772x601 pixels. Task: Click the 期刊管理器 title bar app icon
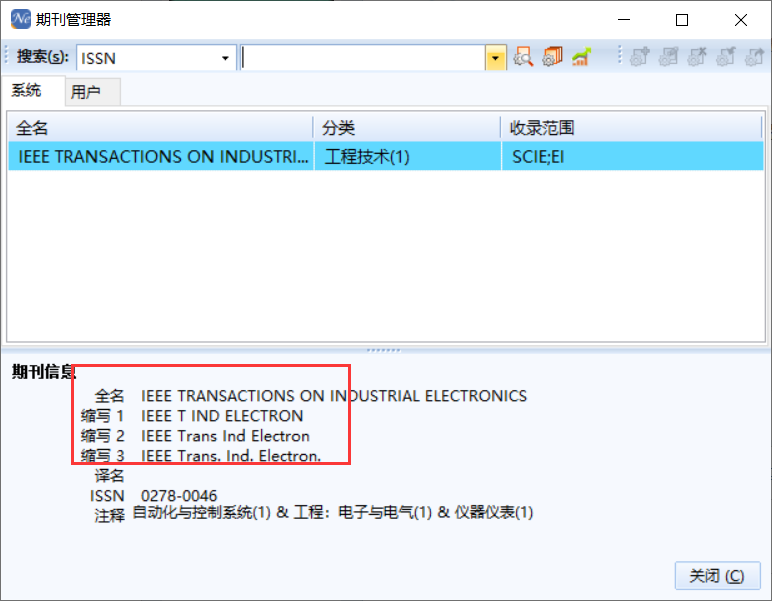click(19, 19)
